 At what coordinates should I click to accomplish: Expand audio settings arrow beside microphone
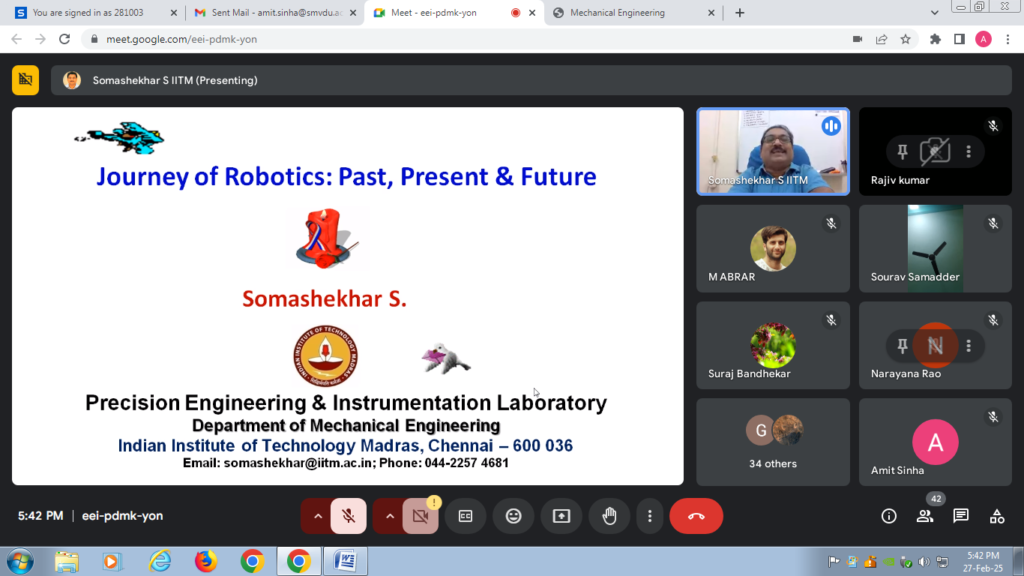pyautogui.click(x=317, y=516)
